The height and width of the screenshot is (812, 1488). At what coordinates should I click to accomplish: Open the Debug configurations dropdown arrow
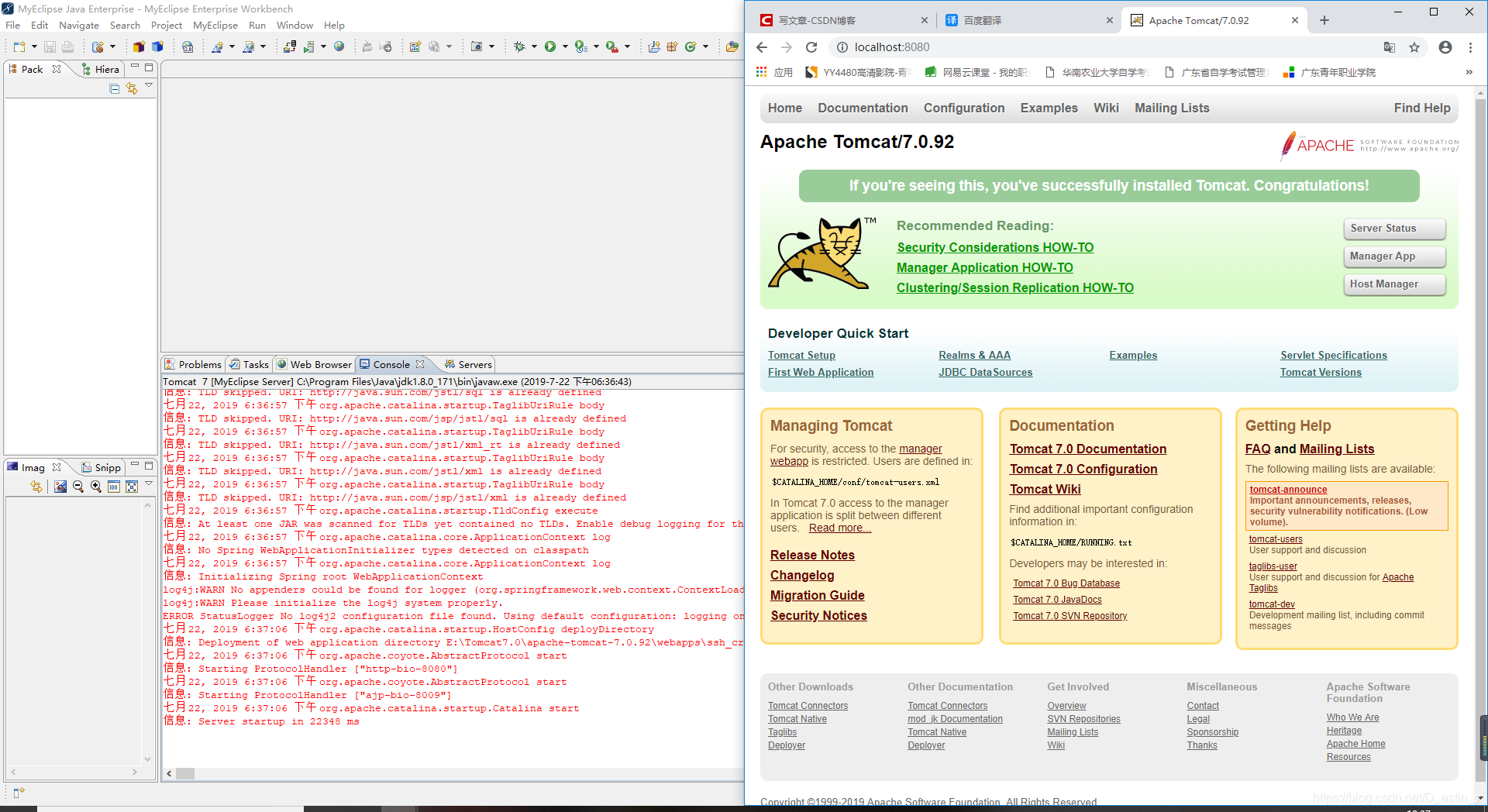534,46
